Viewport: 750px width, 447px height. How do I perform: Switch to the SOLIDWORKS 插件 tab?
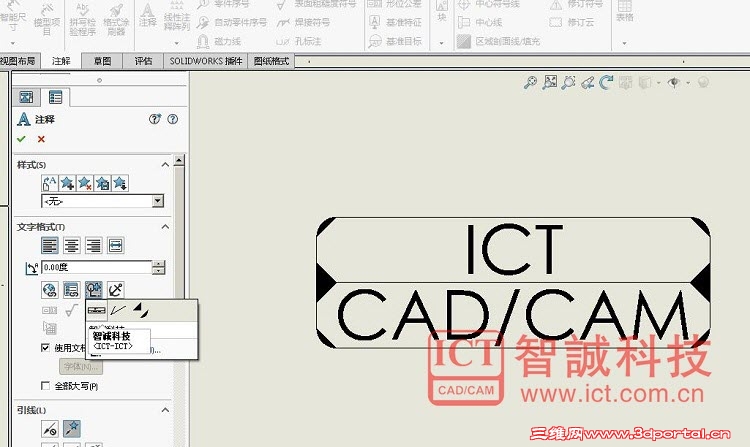tap(206, 61)
